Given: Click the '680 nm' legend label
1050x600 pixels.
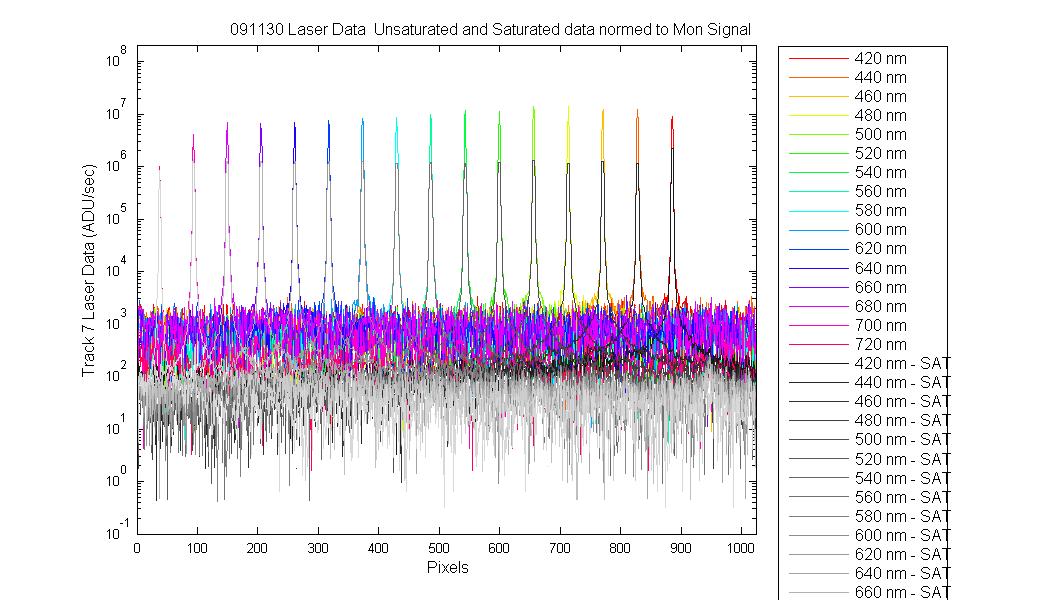Looking at the screenshot, I should click(x=880, y=307).
